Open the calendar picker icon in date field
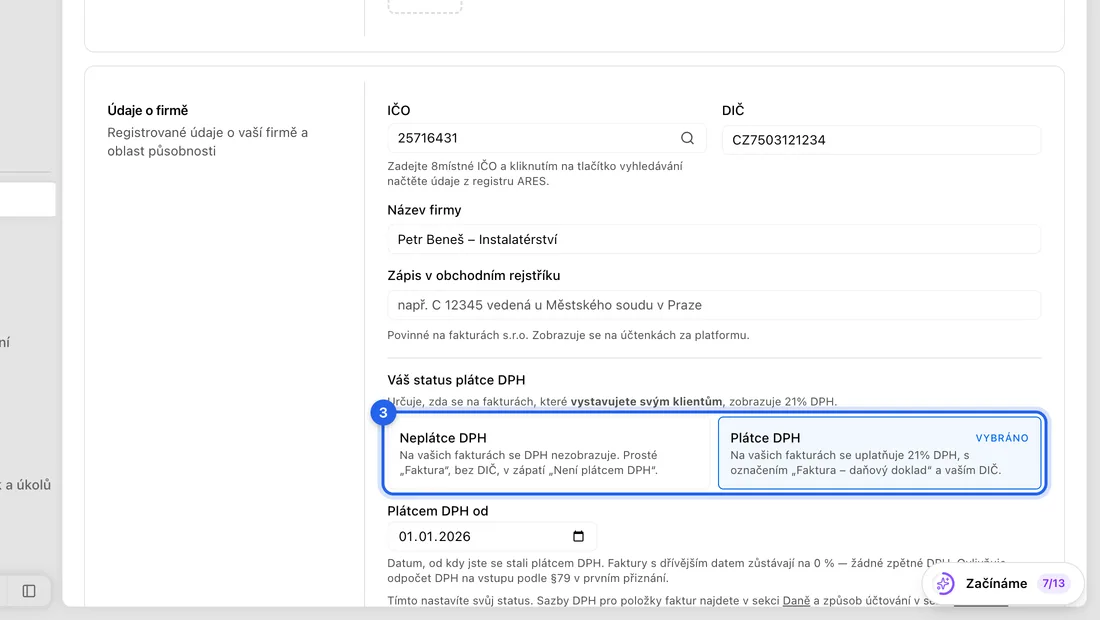This screenshot has width=1100, height=620. [578, 537]
